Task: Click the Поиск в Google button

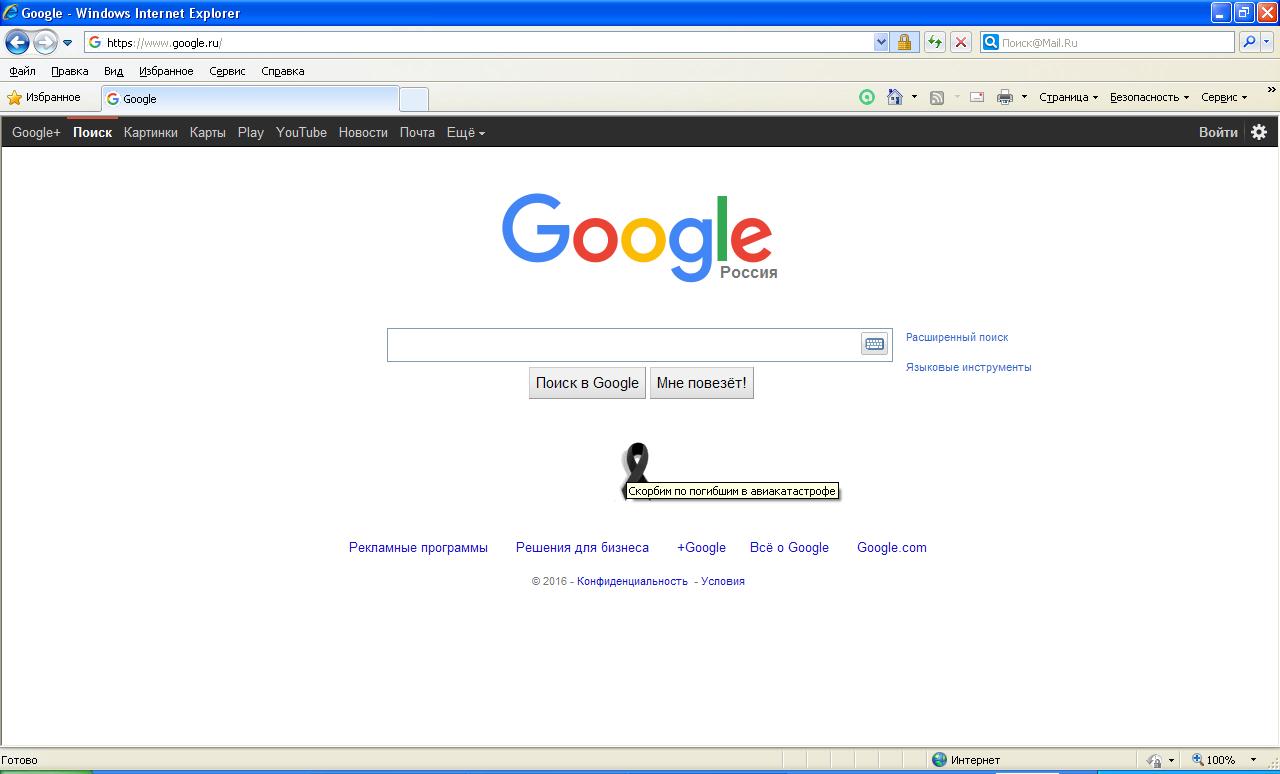Action: point(587,383)
